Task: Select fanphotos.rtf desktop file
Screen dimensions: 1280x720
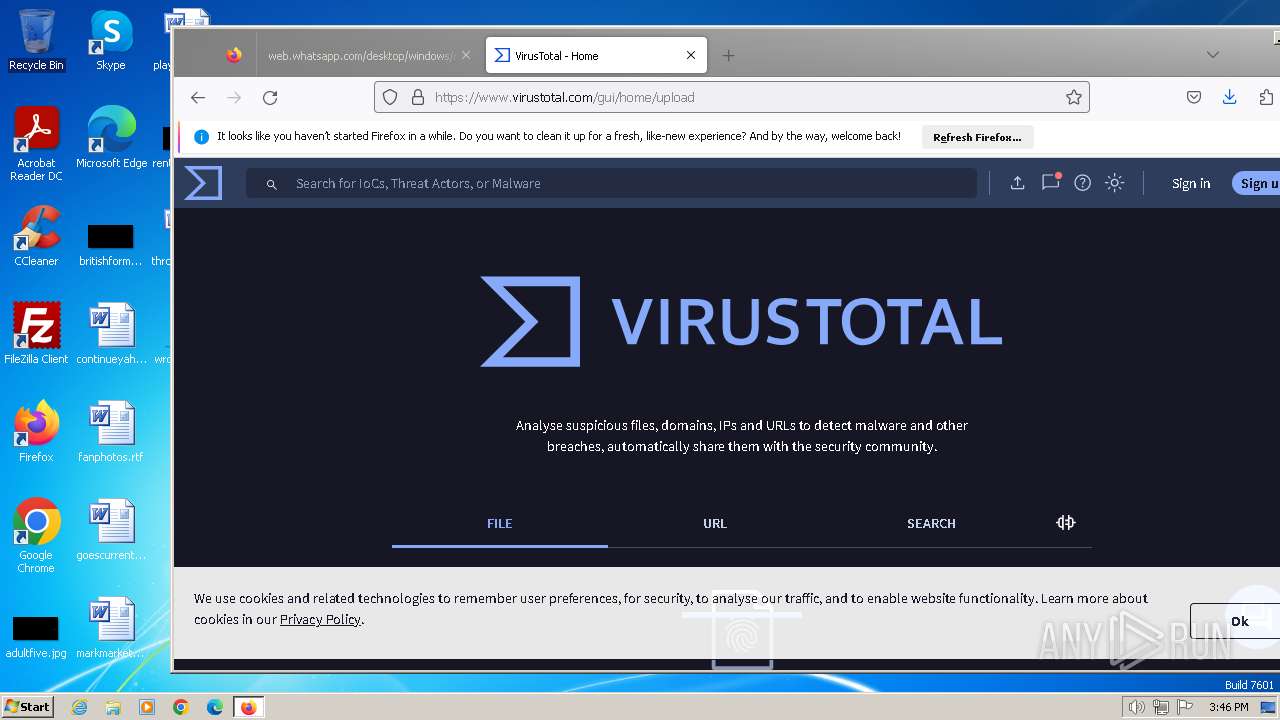Action: point(110,432)
